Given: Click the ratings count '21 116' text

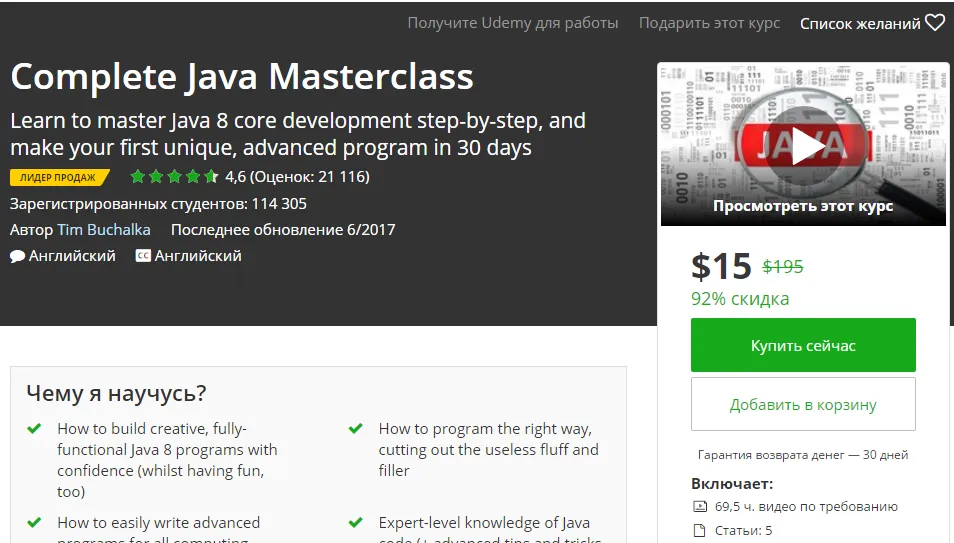Looking at the screenshot, I should coord(341,177).
